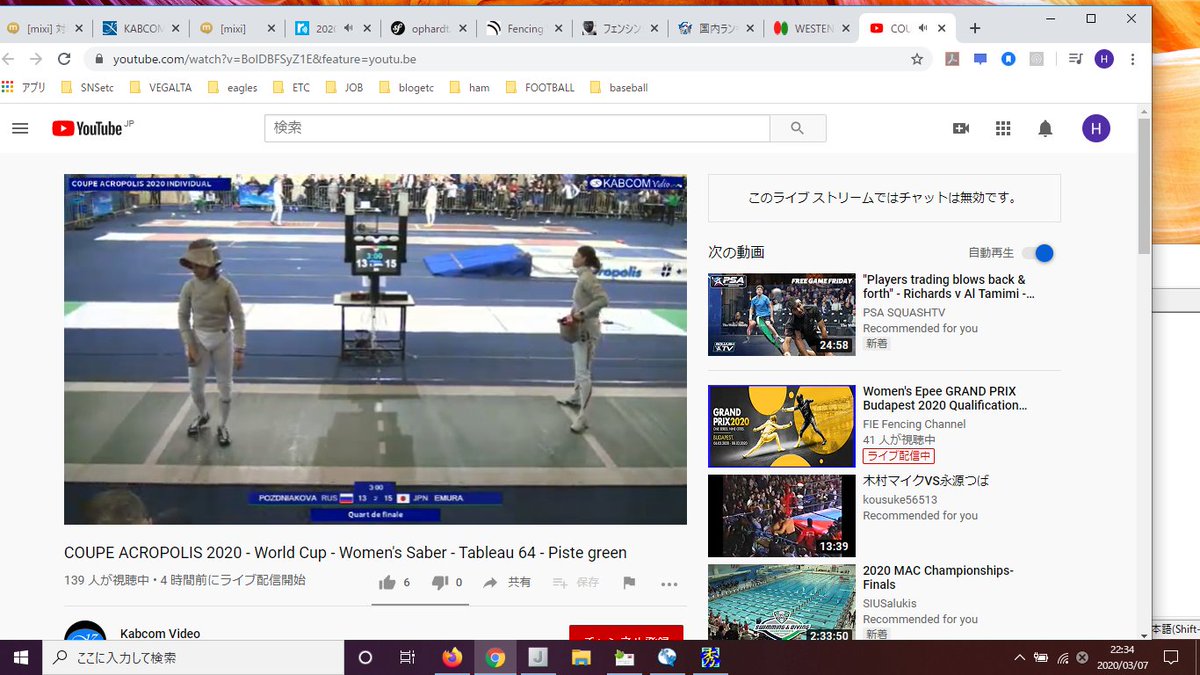Click the mute-tab speaker icon on YouTube tab
Screen dimensions: 1200x675
tap(924, 29)
